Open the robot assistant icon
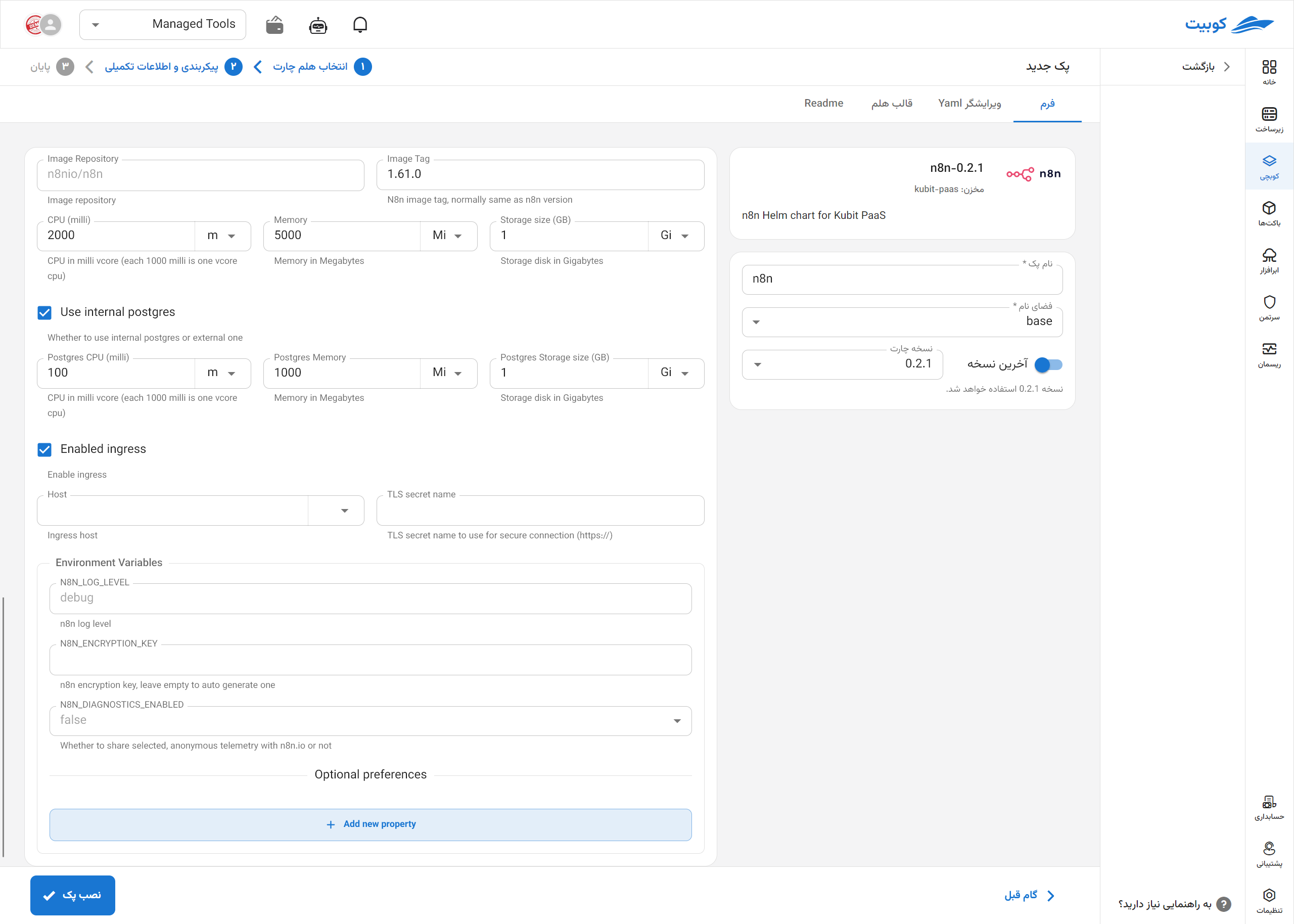This screenshot has height=924, width=1294. (x=318, y=25)
